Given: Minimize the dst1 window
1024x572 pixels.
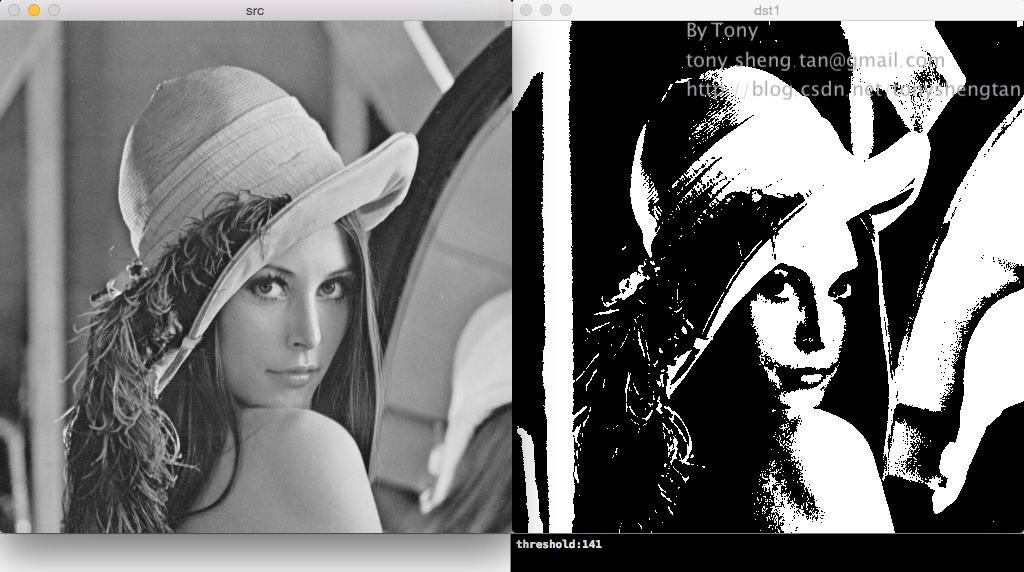Looking at the screenshot, I should (546, 10).
